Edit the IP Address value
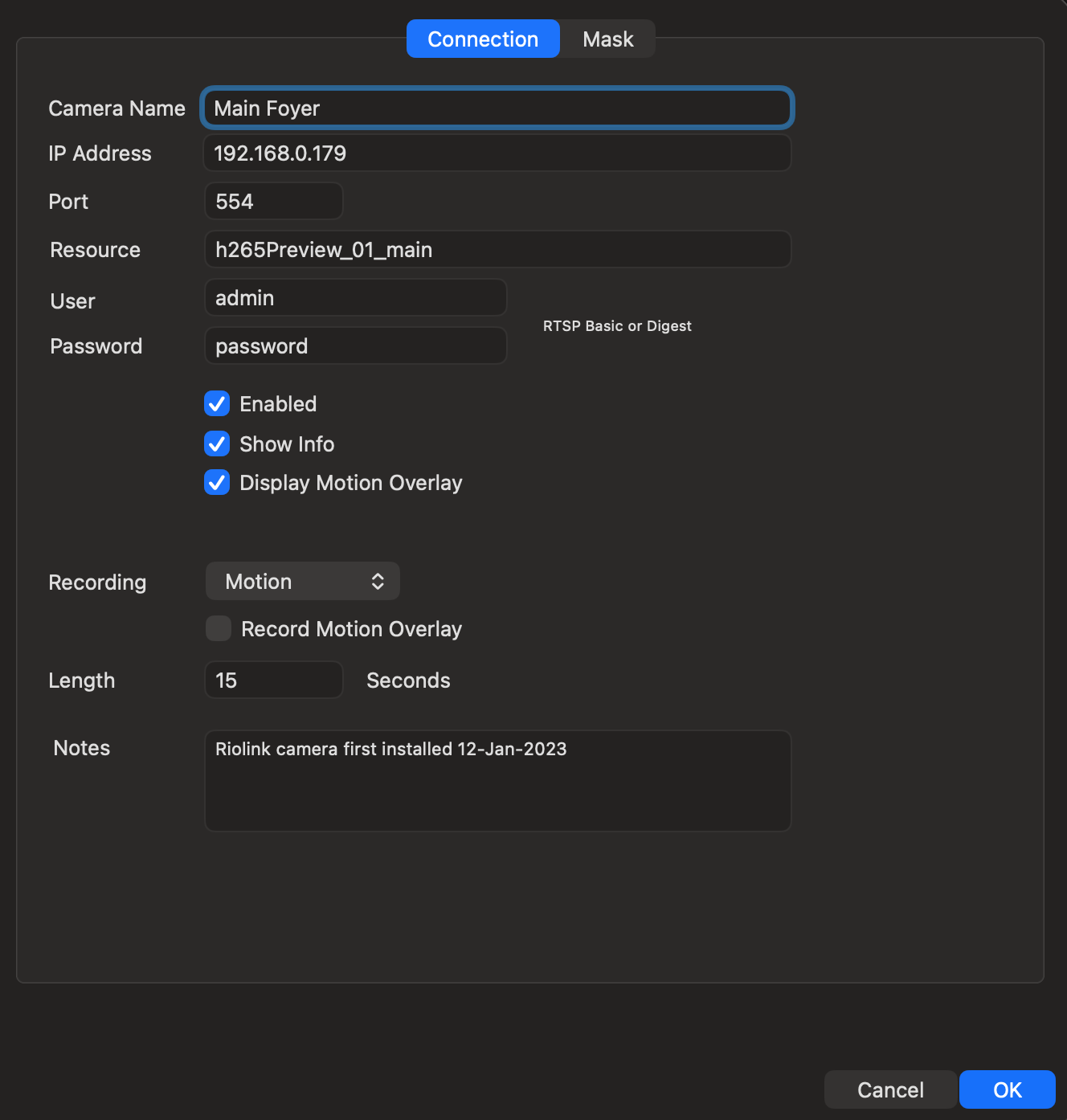This screenshot has width=1067, height=1120. click(x=497, y=153)
